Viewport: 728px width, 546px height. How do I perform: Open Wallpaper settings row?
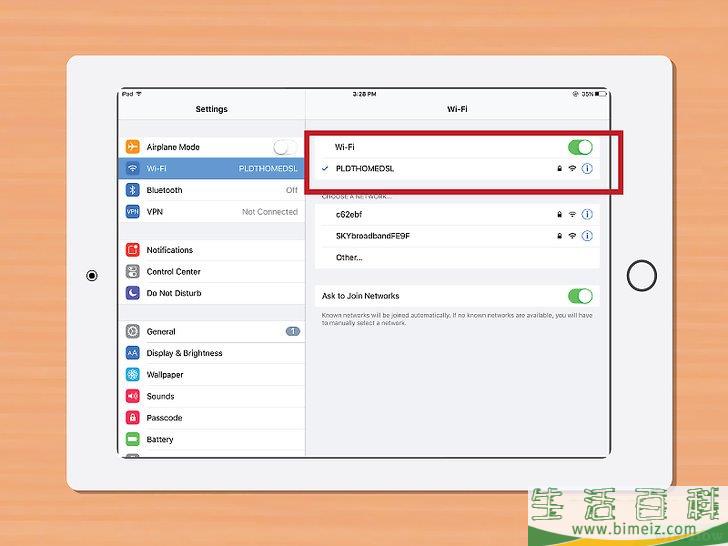point(212,375)
